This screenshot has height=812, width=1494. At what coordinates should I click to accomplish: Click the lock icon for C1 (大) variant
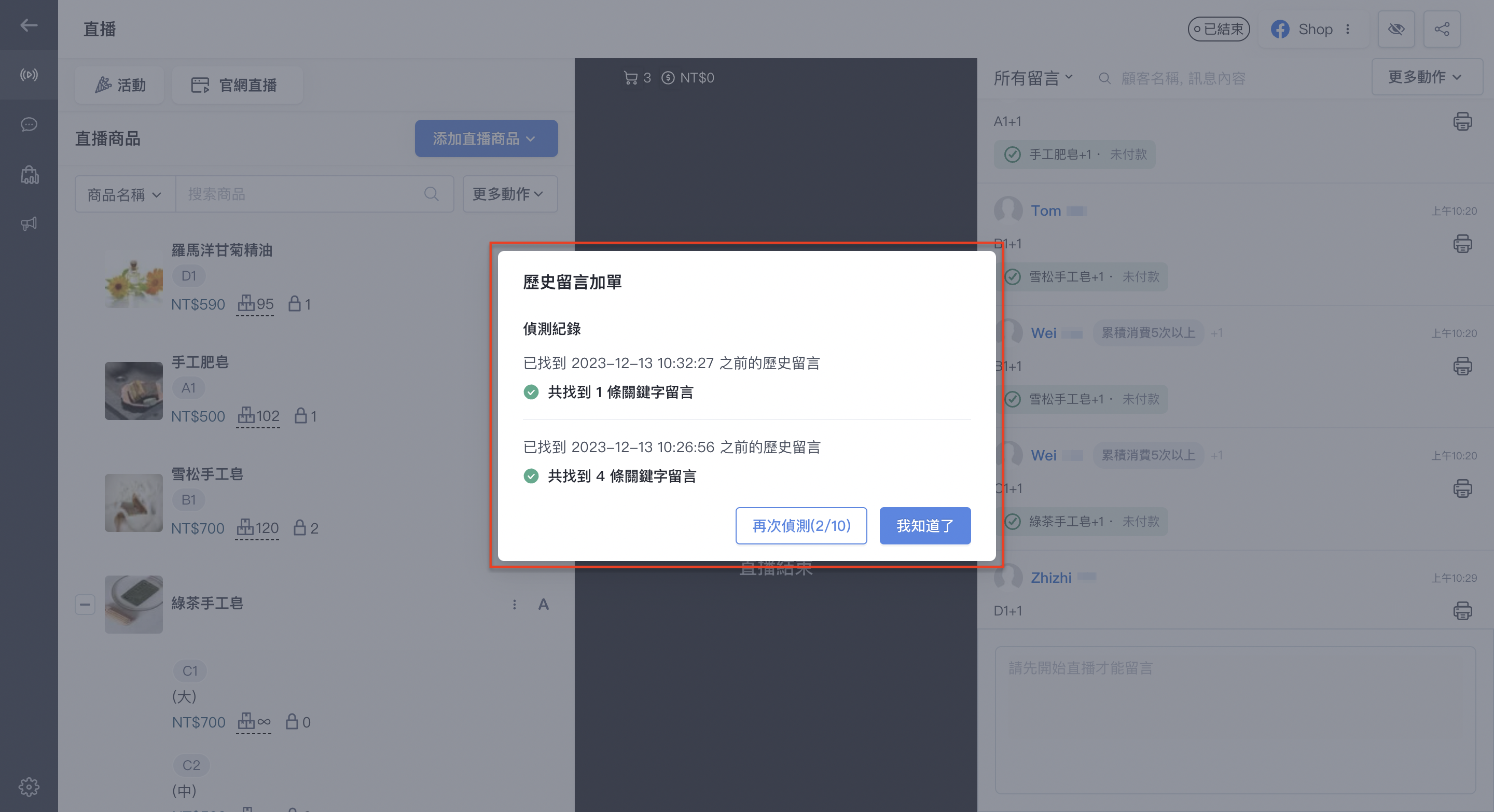point(292,722)
